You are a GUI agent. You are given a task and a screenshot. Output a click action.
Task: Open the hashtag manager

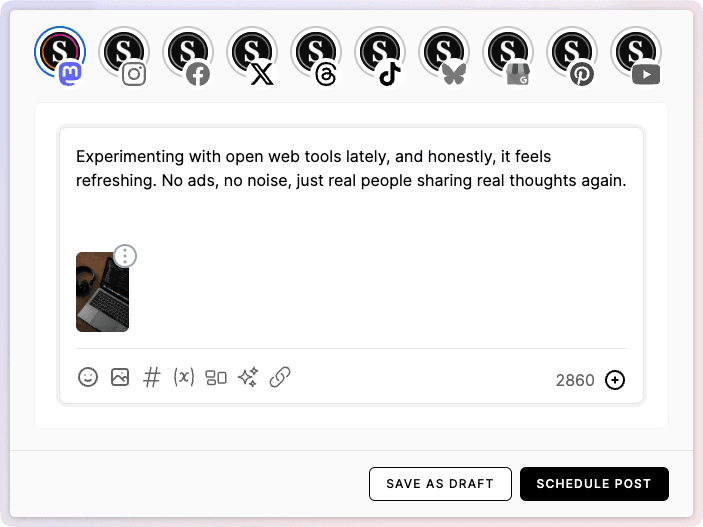point(152,377)
